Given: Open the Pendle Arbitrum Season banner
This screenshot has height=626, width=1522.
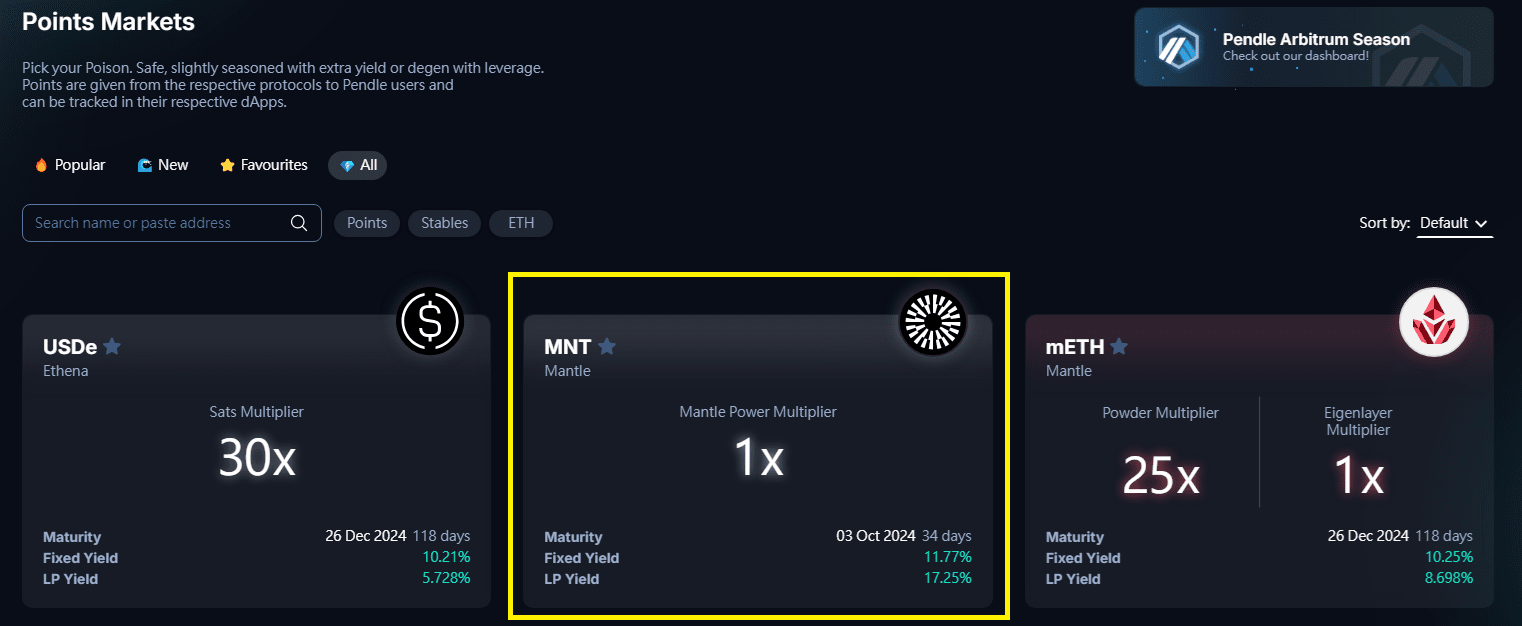Looking at the screenshot, I should pos(1314,47).
